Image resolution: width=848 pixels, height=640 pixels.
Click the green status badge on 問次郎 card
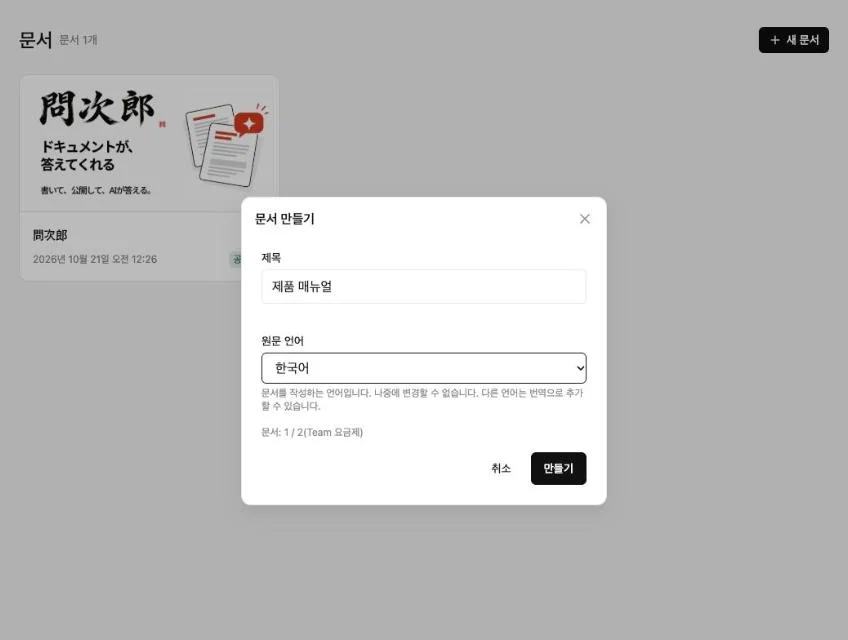point(236,259)
